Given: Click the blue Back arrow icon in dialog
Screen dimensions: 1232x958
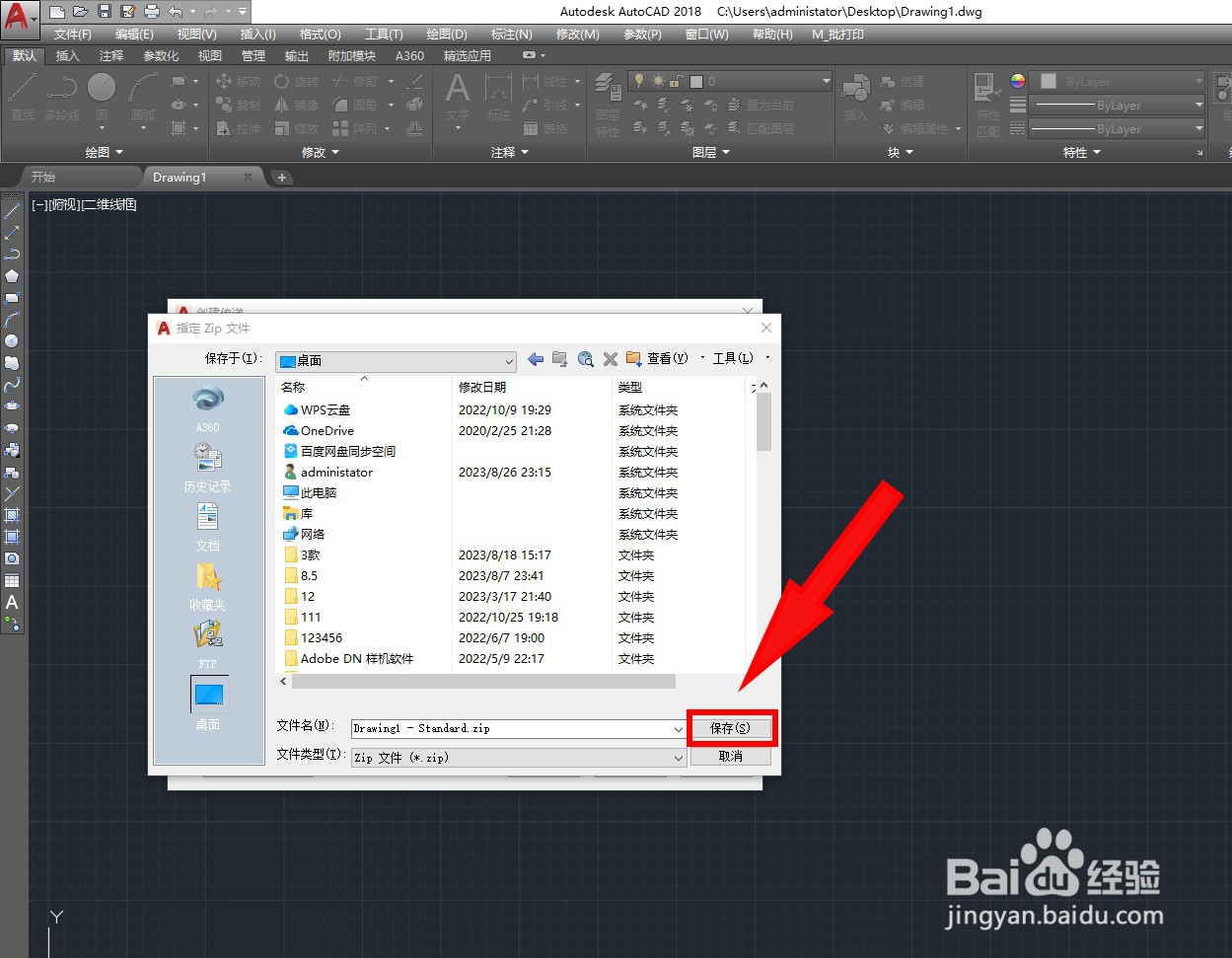Looking at the screenshot, I should click(536, 358).
